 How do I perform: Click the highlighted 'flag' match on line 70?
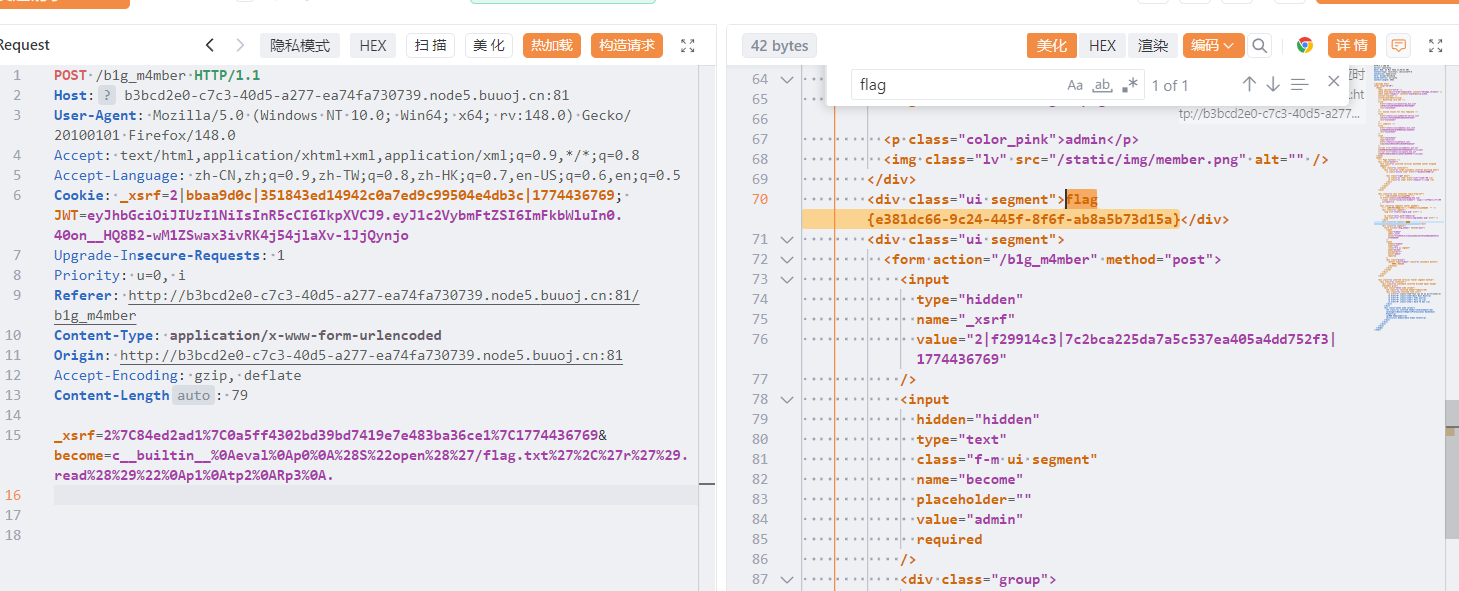tap(1082, 199)
